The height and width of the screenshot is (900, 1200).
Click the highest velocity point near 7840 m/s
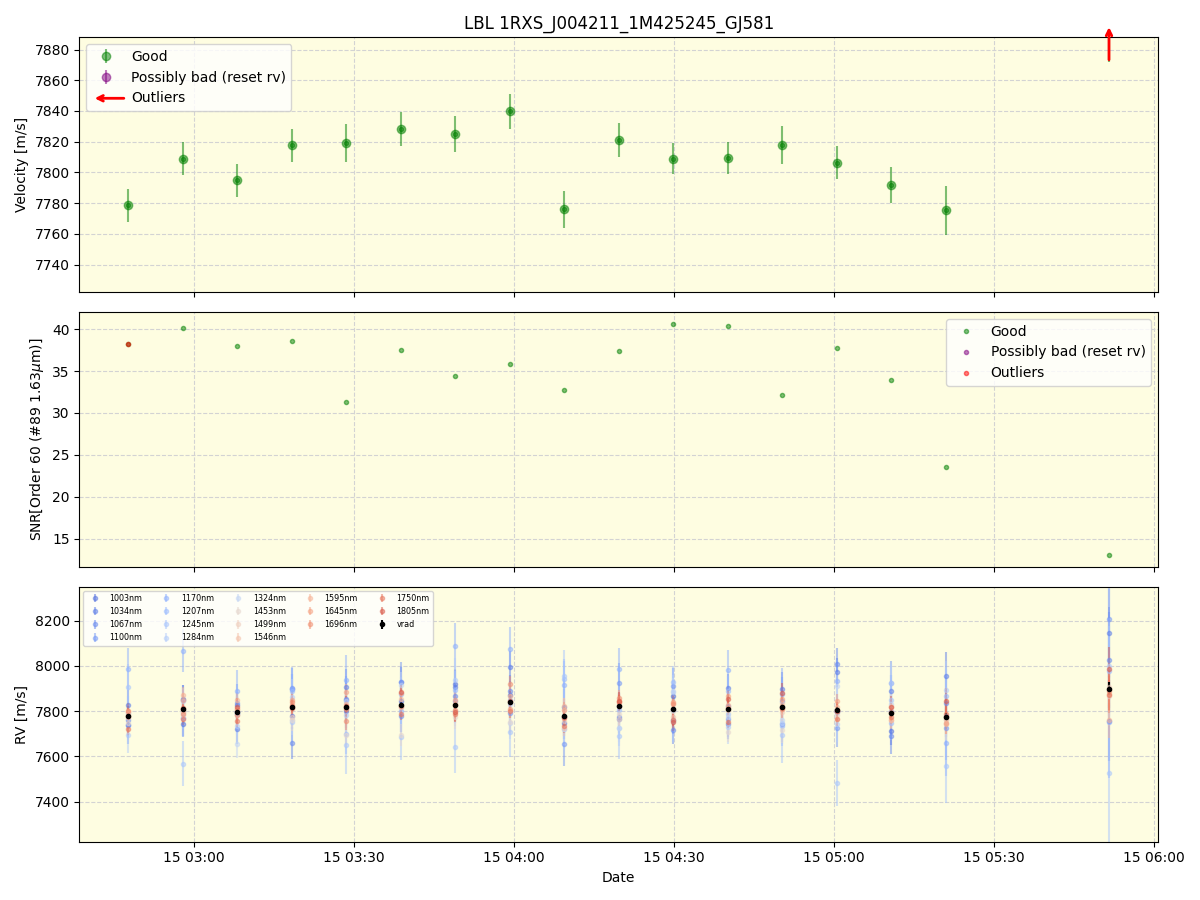click(510, 111)
